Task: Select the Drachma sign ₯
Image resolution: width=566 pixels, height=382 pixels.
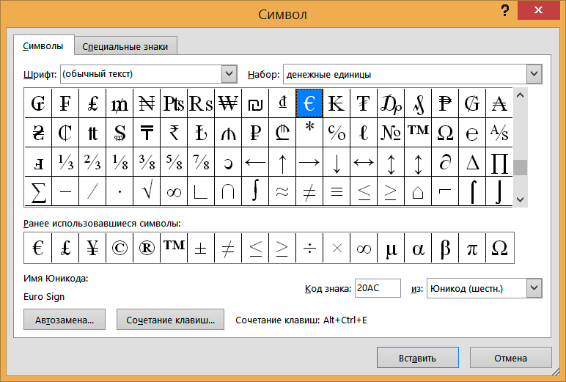Action: point(391,103)
